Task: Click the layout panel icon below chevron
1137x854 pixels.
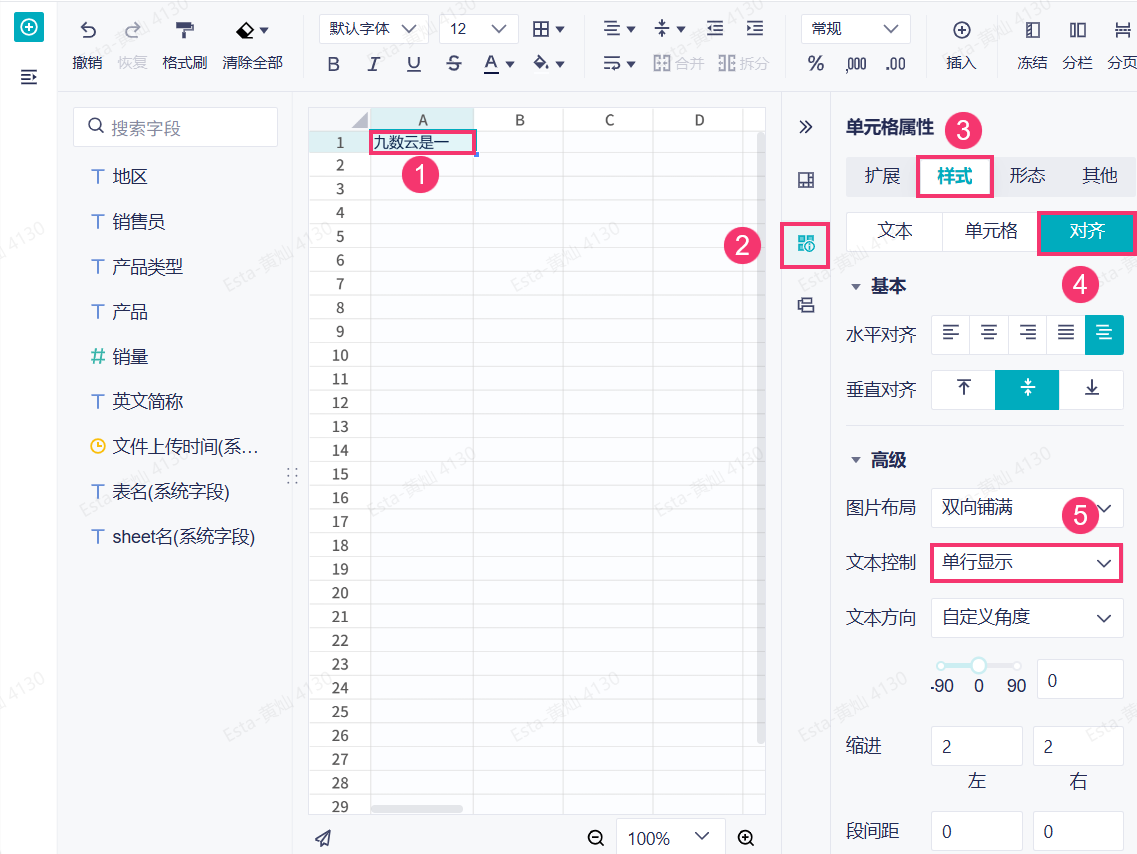Action: pyautogui.click(x=806, y=180)
